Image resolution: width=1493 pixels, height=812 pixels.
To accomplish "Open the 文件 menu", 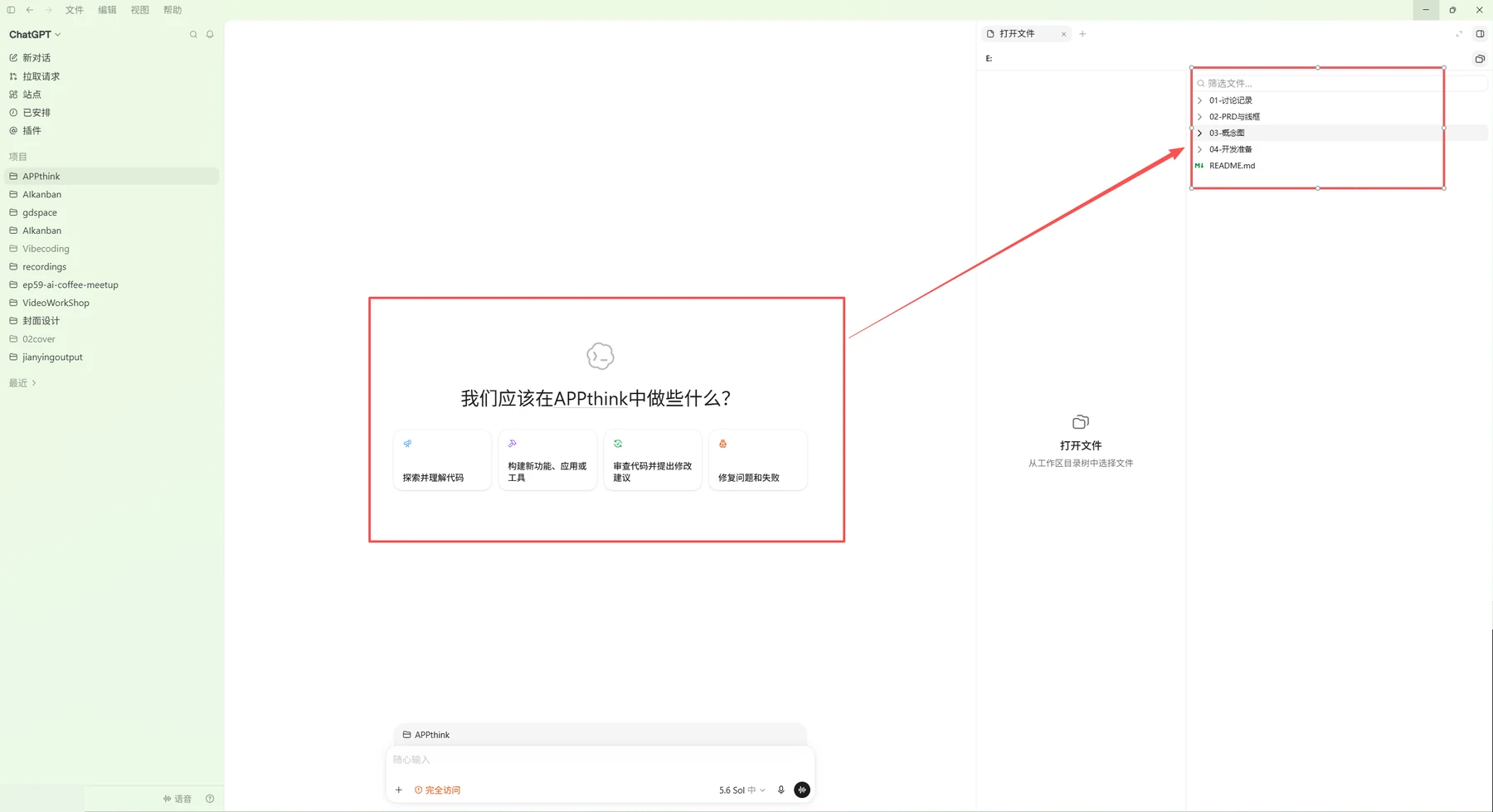I will [75, 10].
